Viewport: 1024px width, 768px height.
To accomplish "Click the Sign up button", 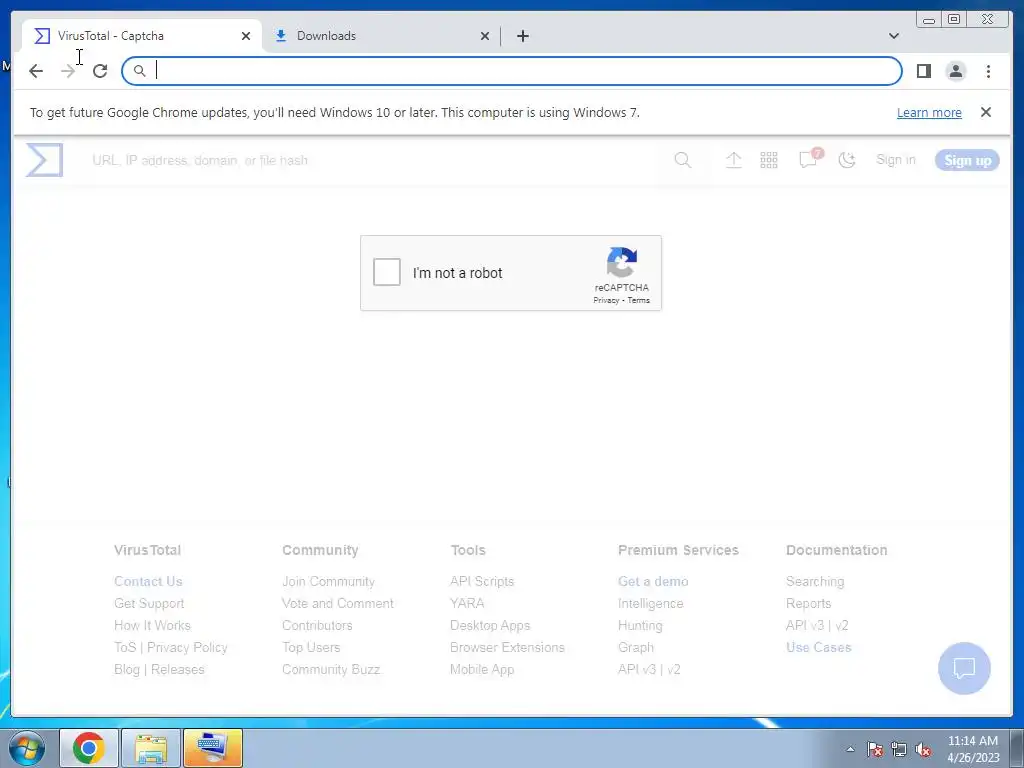I will click(967, 160).
